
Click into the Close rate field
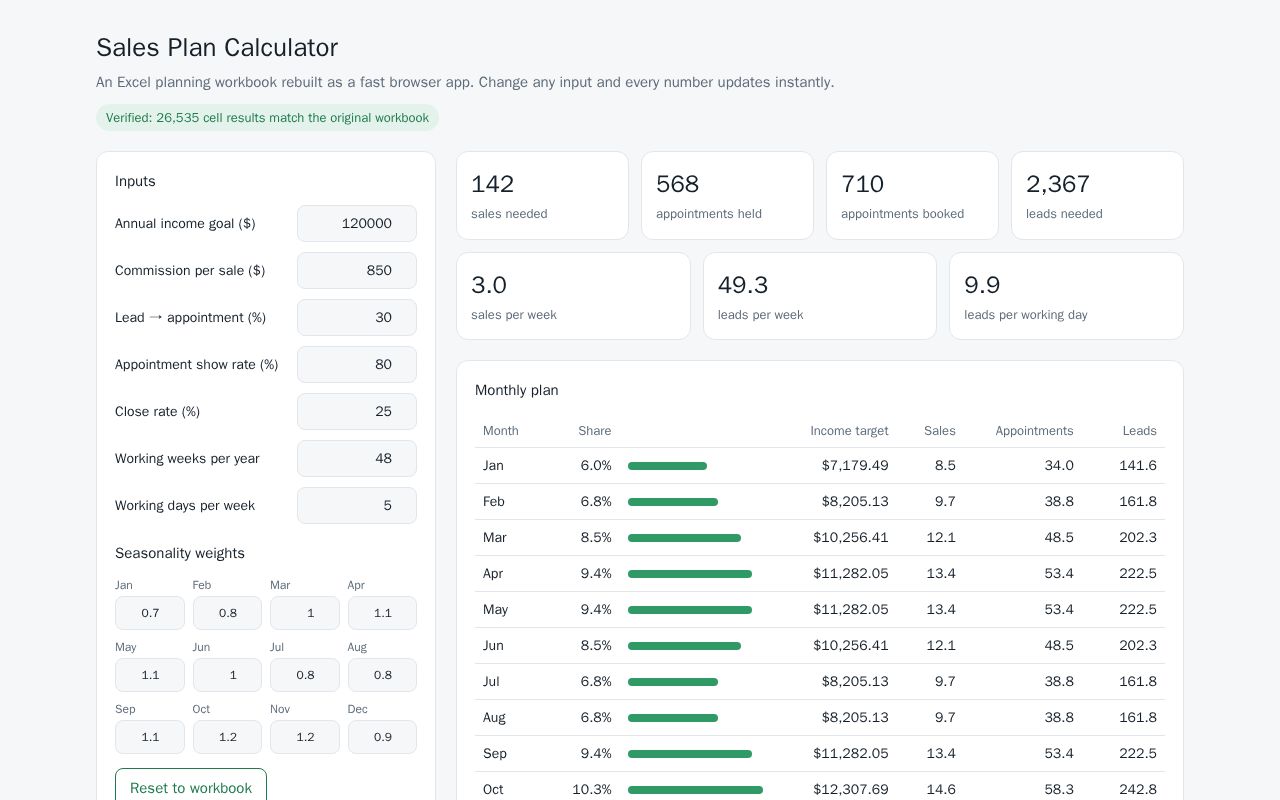(357, 411)
